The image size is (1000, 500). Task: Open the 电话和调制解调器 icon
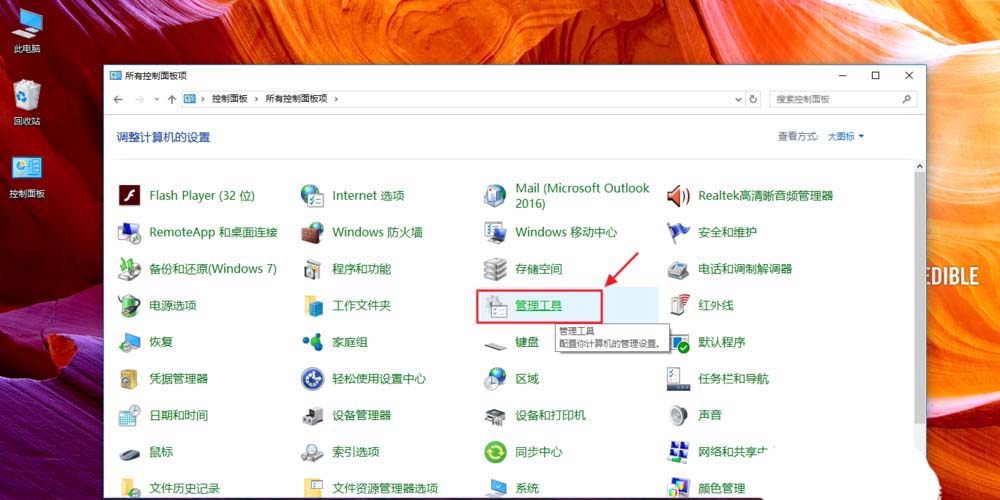pos(678,268)
